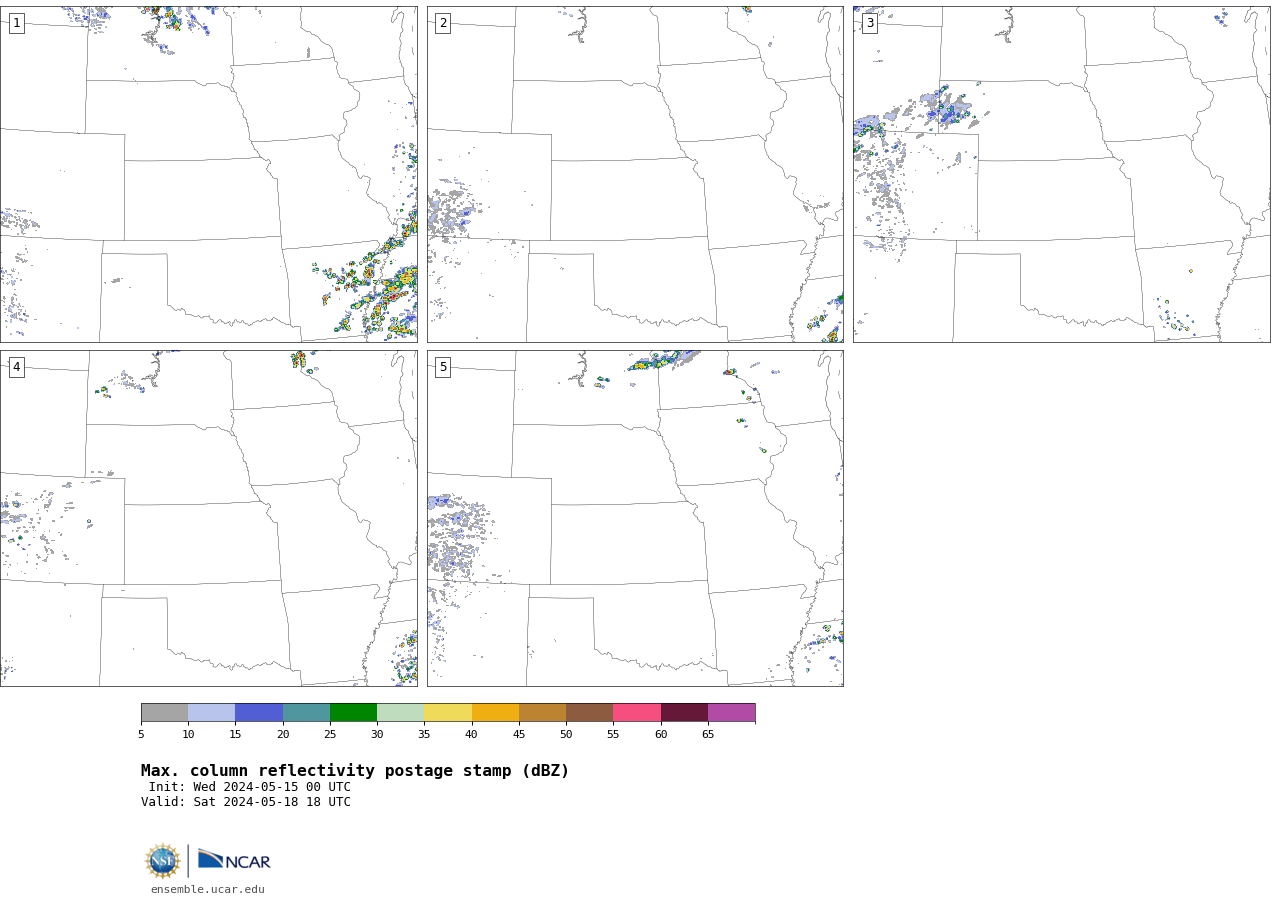The height and width of the screenshot is (901, 1280).
Task: Open ensemble member 5 map thumbnail
Action: point(635,518)
